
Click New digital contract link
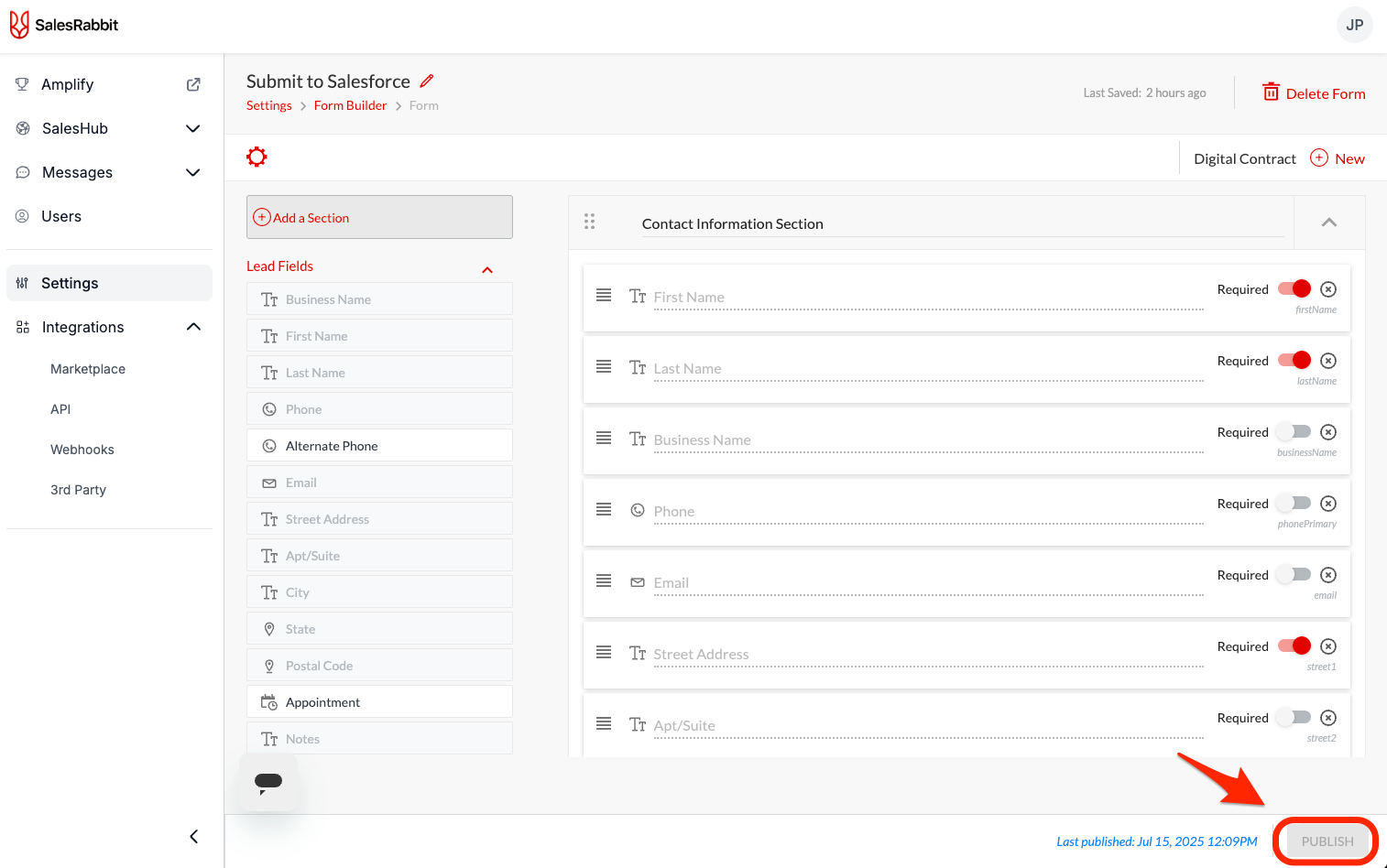click(x=1349, y=158)
